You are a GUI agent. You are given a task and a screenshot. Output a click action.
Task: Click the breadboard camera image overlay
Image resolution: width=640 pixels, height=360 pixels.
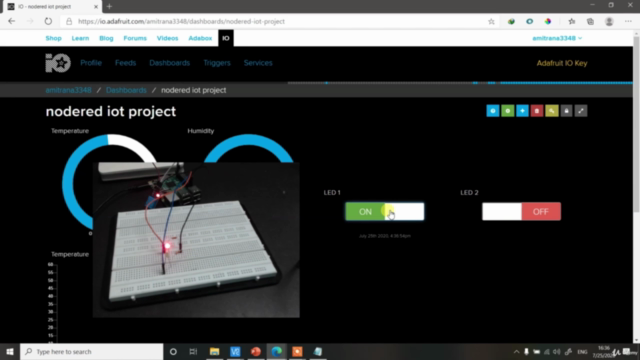[196, 240]
